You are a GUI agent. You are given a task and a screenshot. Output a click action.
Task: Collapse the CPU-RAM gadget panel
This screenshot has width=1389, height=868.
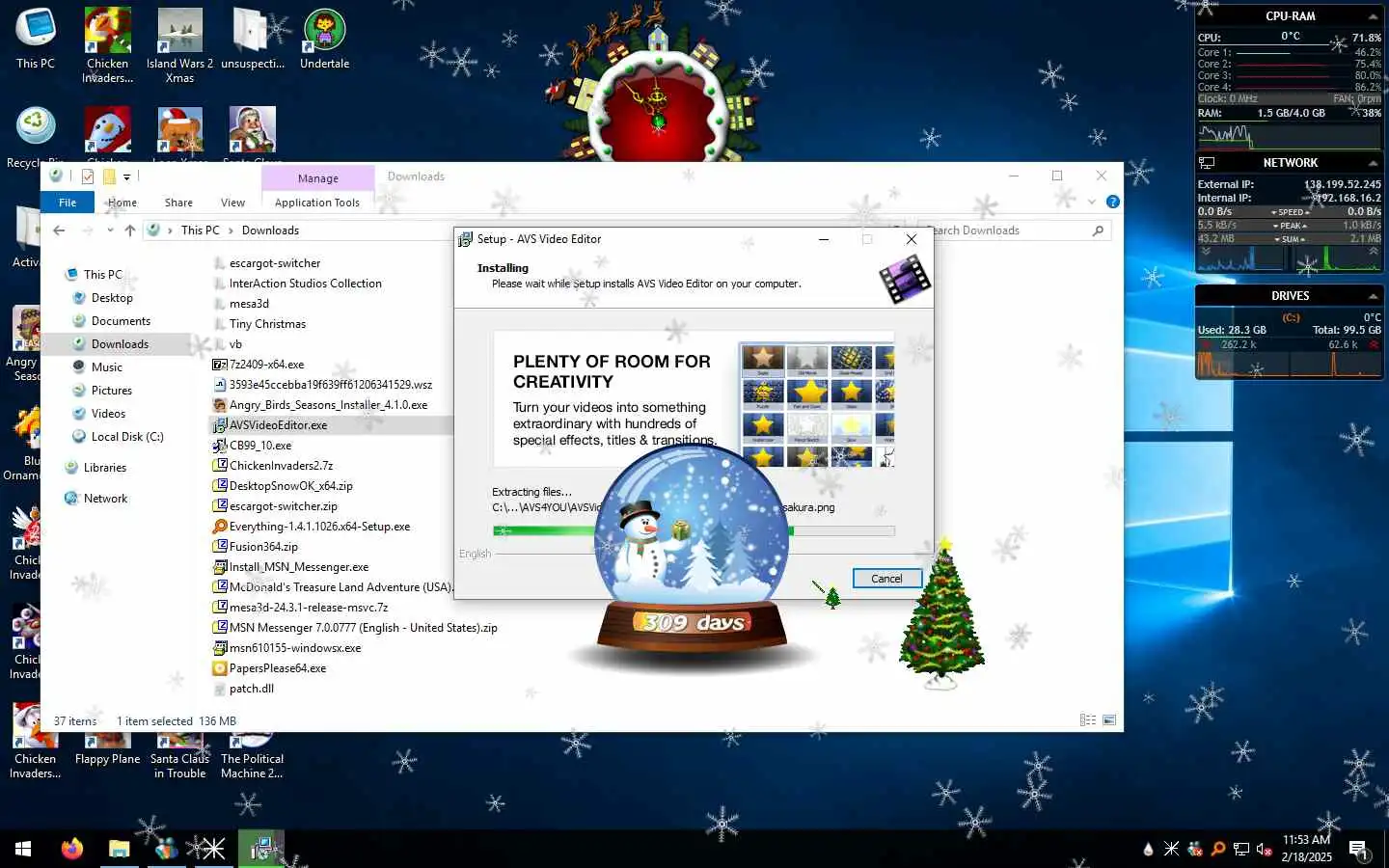[1373, 16]
